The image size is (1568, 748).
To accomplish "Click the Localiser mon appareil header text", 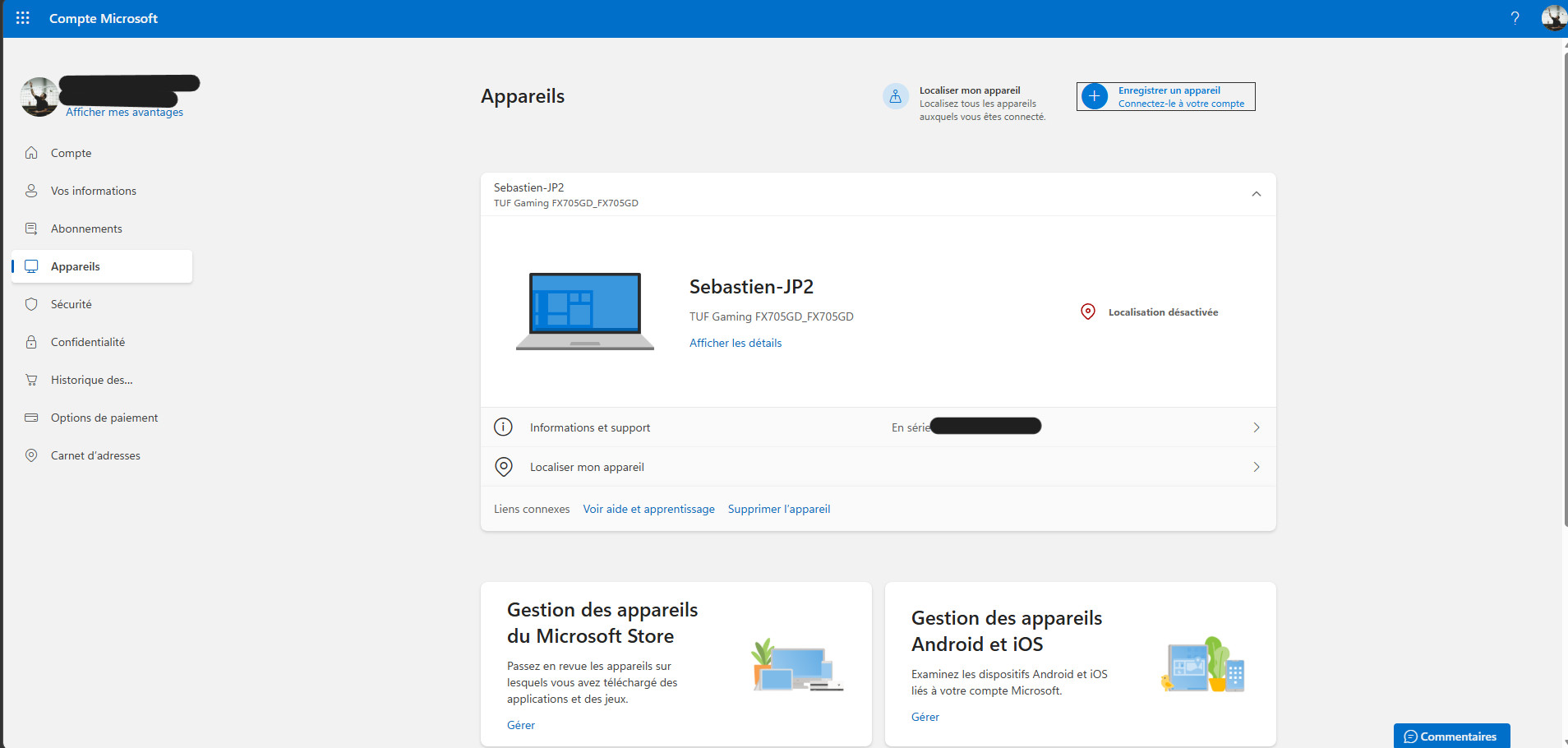I will (970, 90).
